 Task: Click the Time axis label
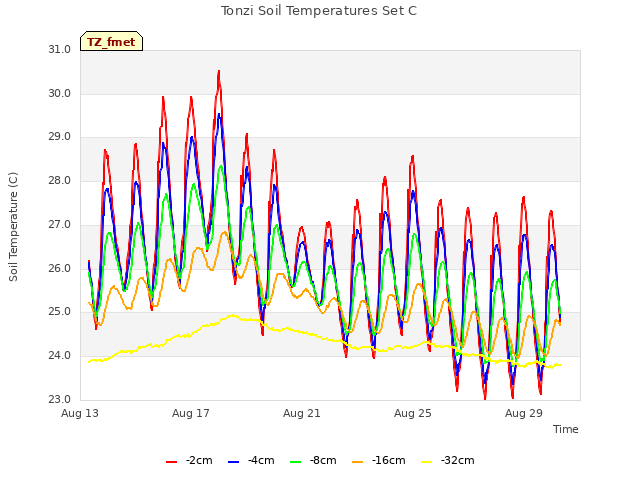point(566,429)
